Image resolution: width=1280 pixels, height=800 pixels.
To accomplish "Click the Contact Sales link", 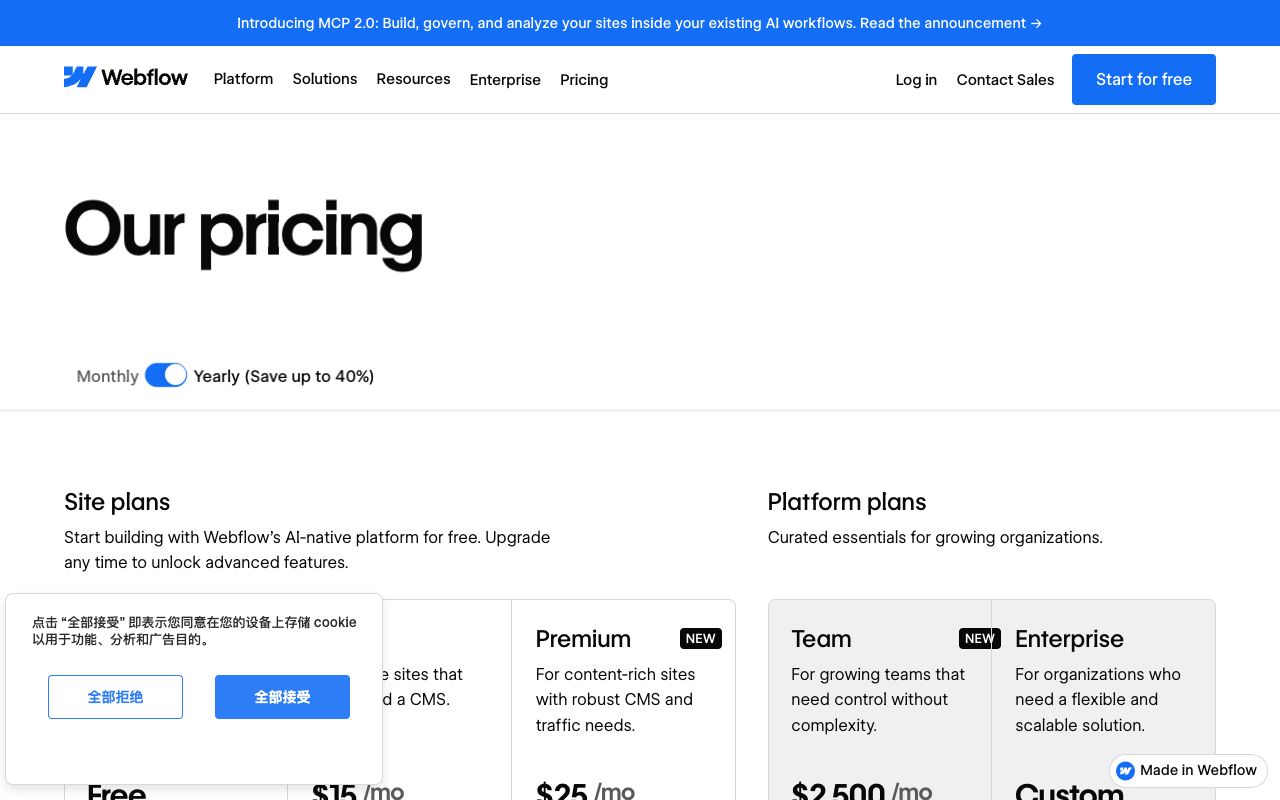I will pos(1005,80).
